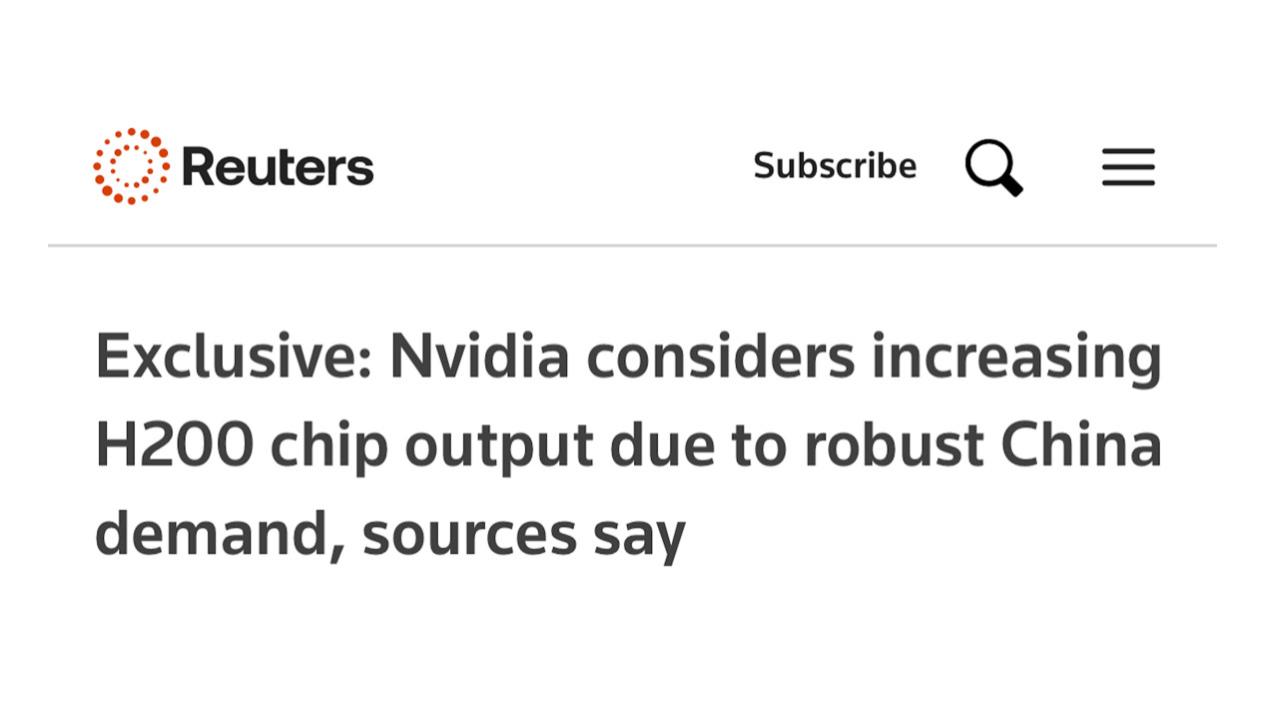Screen dimensions: 1265x712
Task: Click the Reuters wordmark text
Action: [x=278, y=167]
